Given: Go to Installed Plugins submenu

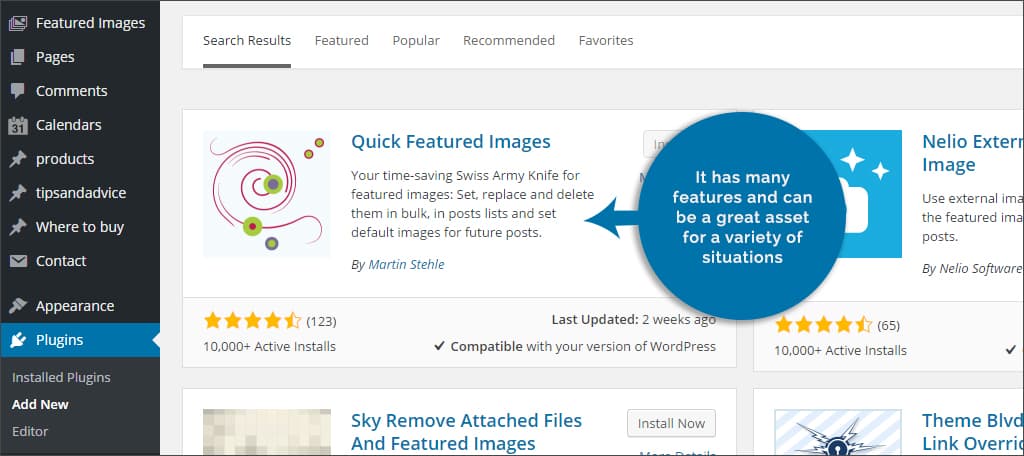Looking at the screenshot, I should coord(61,378).
